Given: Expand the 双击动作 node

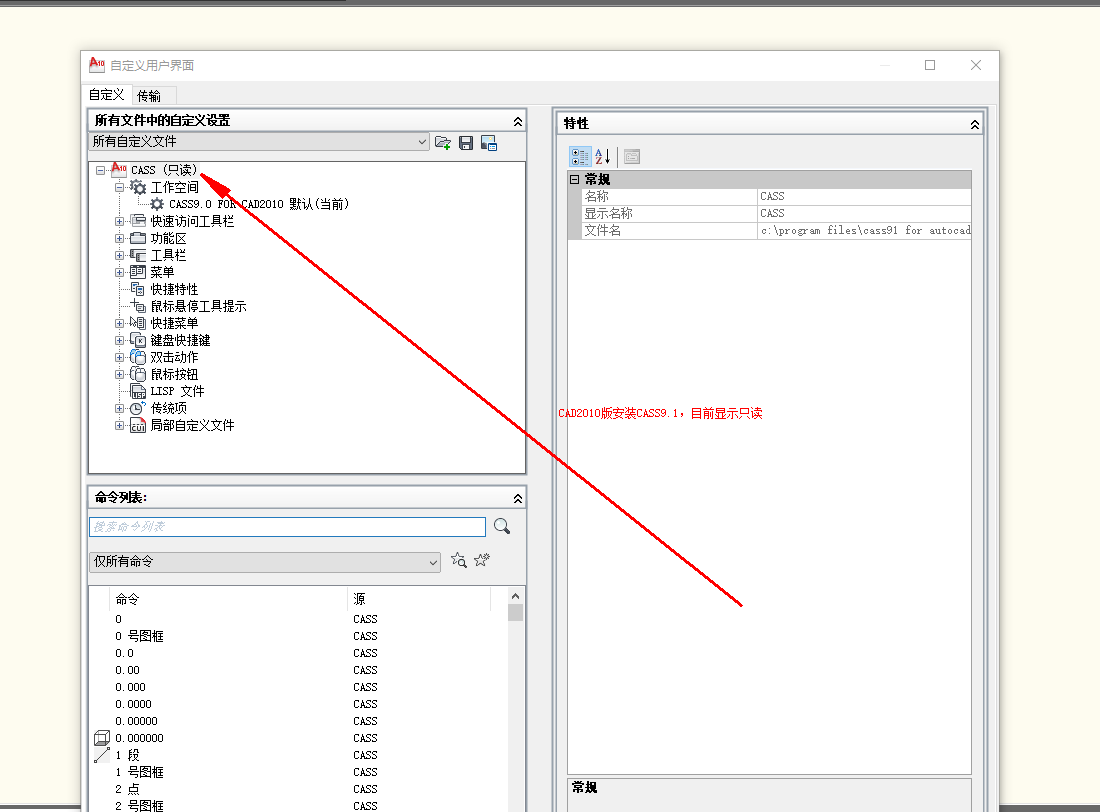Looking at the screenshot, I should point(119,357).
